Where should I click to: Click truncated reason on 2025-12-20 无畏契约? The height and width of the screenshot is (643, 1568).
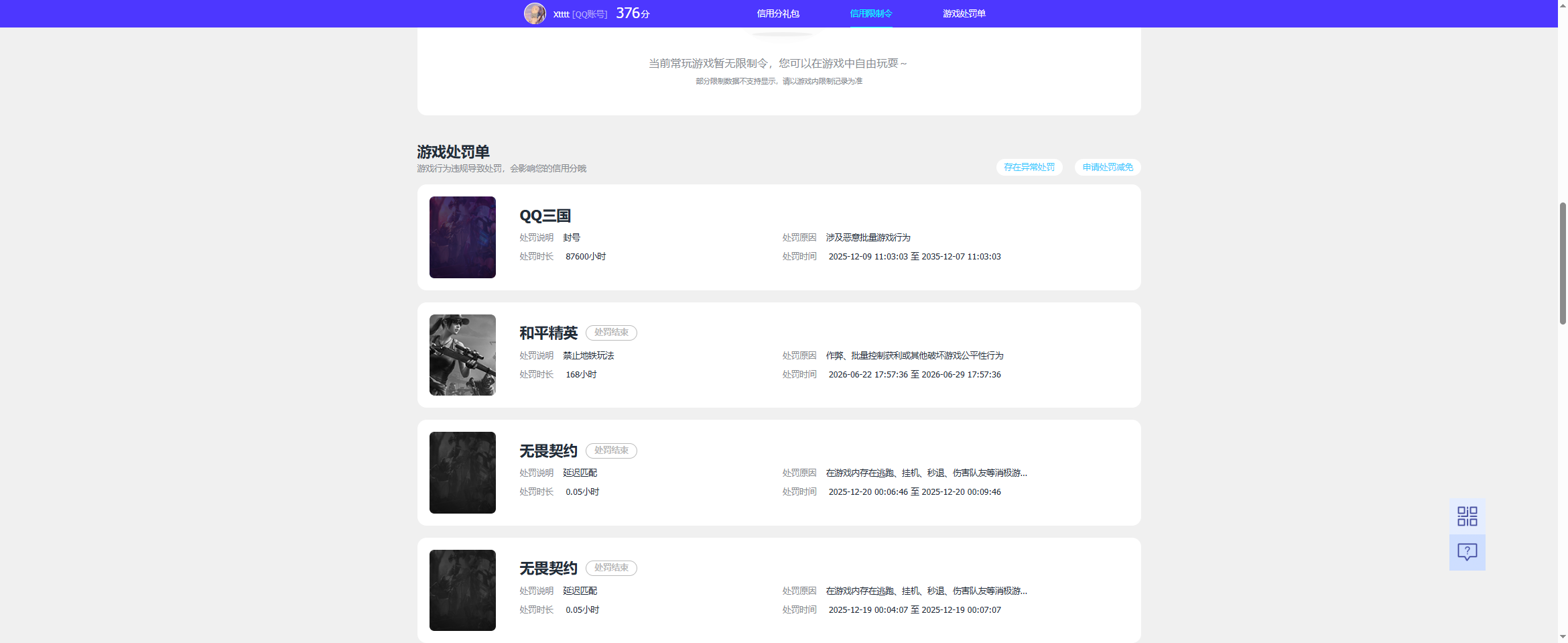[x=926, y=473]
